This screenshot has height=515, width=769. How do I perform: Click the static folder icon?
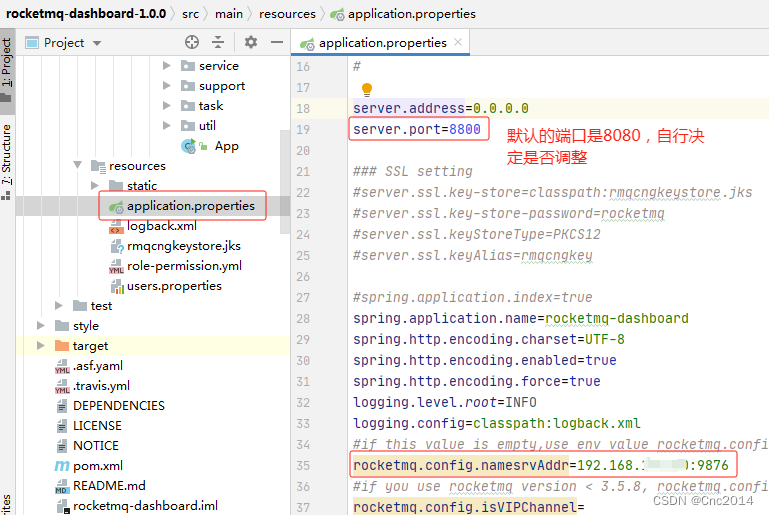116,185
